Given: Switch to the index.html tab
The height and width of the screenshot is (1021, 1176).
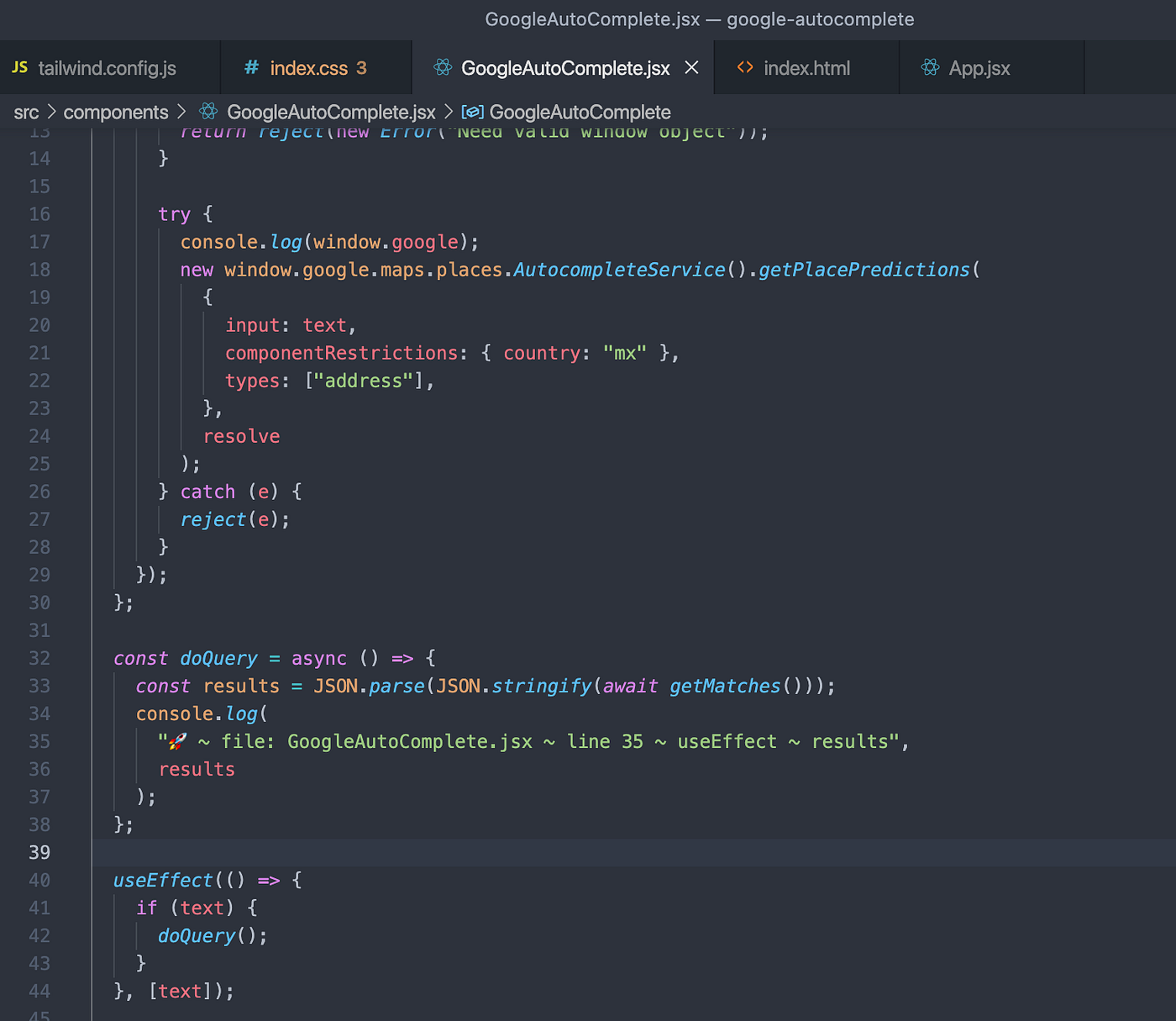Looking at the screenshot, I should pos(806,67).
